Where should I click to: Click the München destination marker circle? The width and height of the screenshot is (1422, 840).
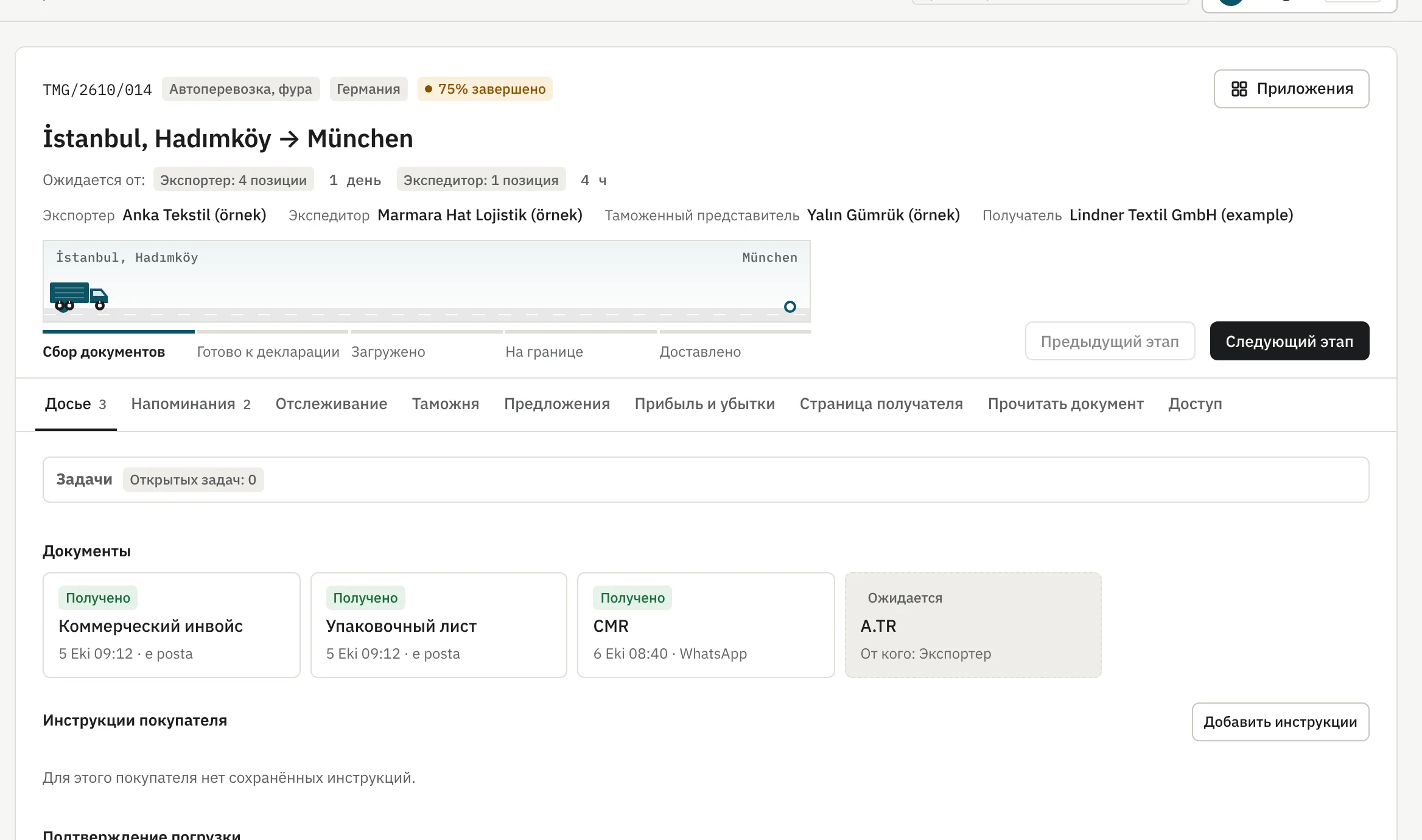point(790,307)
